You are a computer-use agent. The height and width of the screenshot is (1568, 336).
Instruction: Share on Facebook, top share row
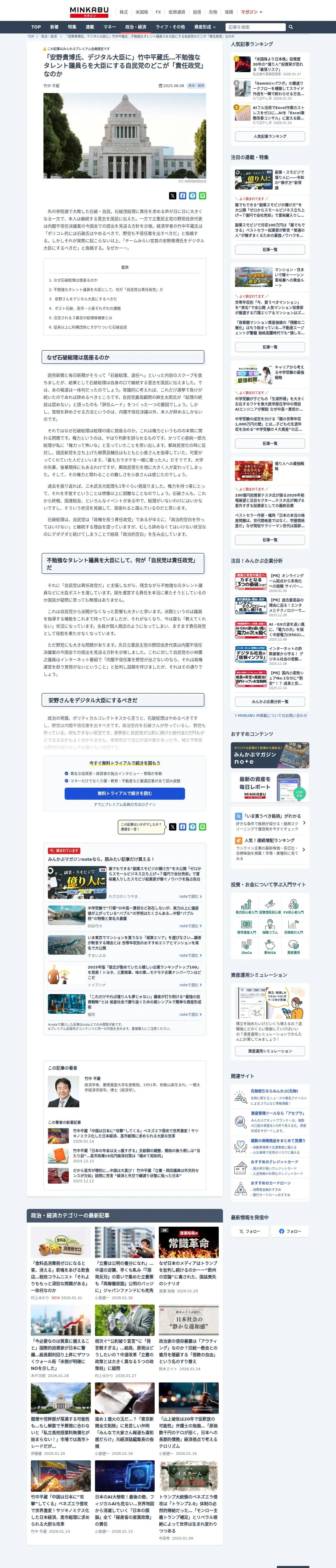point(182,196)
